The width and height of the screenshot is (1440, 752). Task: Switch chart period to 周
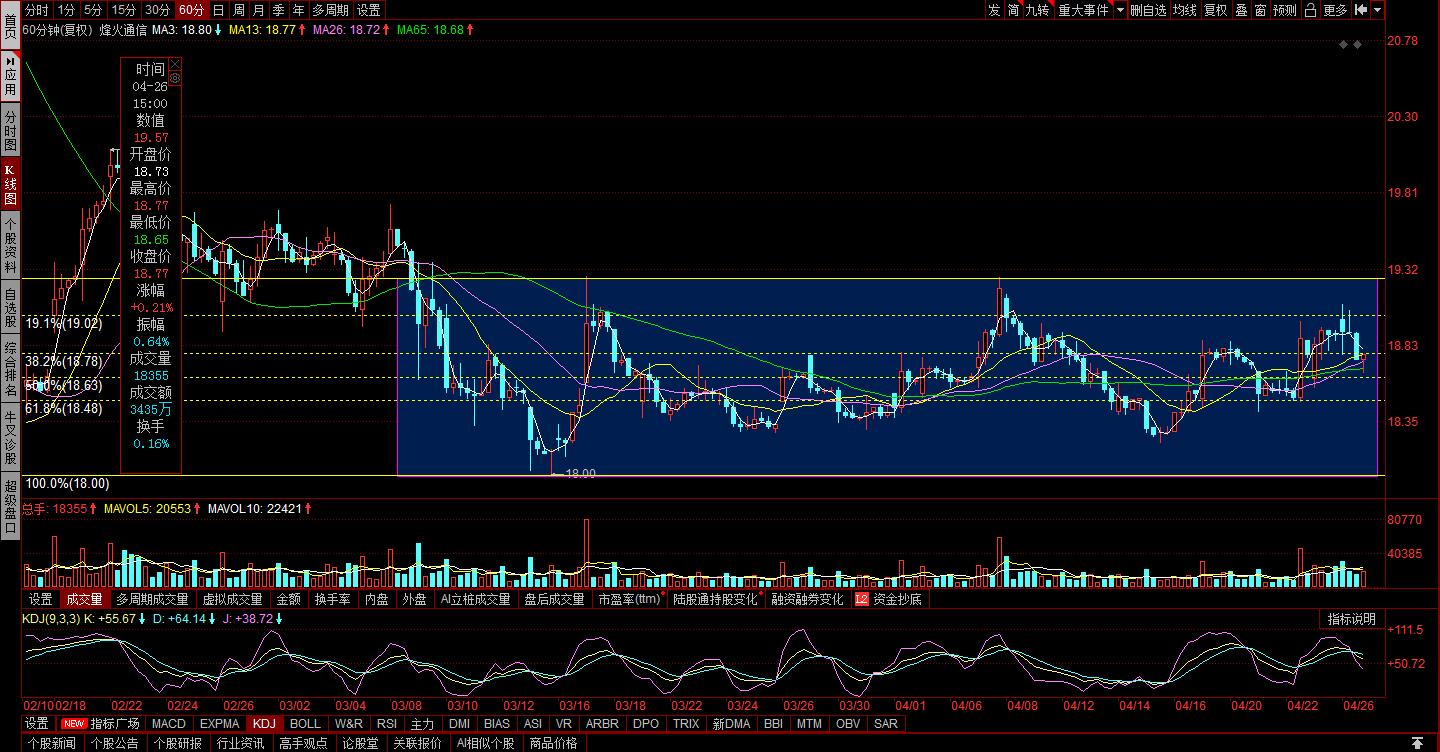coord(238,10)
